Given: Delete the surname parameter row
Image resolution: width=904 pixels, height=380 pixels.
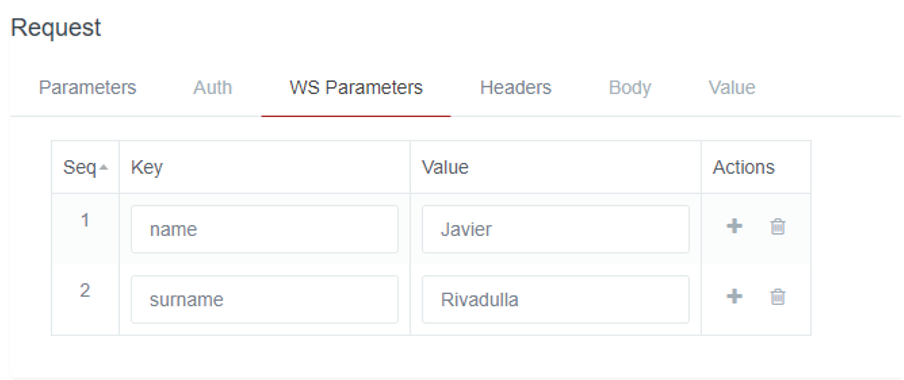Looking at the screenshot, I should [778, 297].
